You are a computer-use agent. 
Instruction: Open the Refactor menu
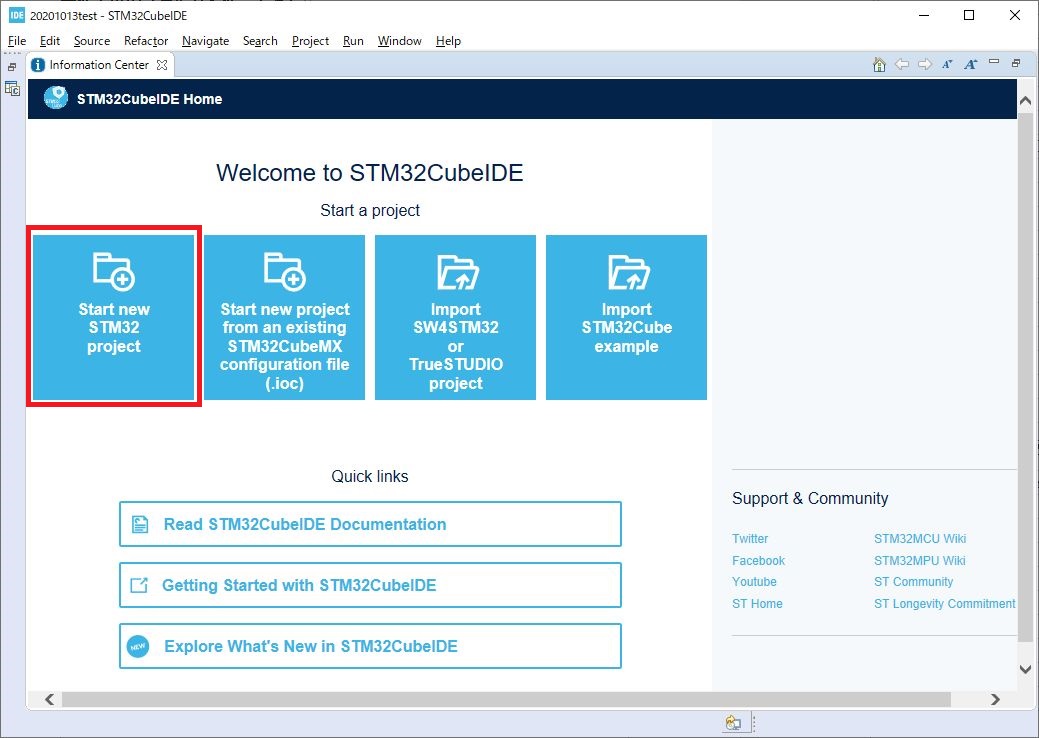[146, 41]
